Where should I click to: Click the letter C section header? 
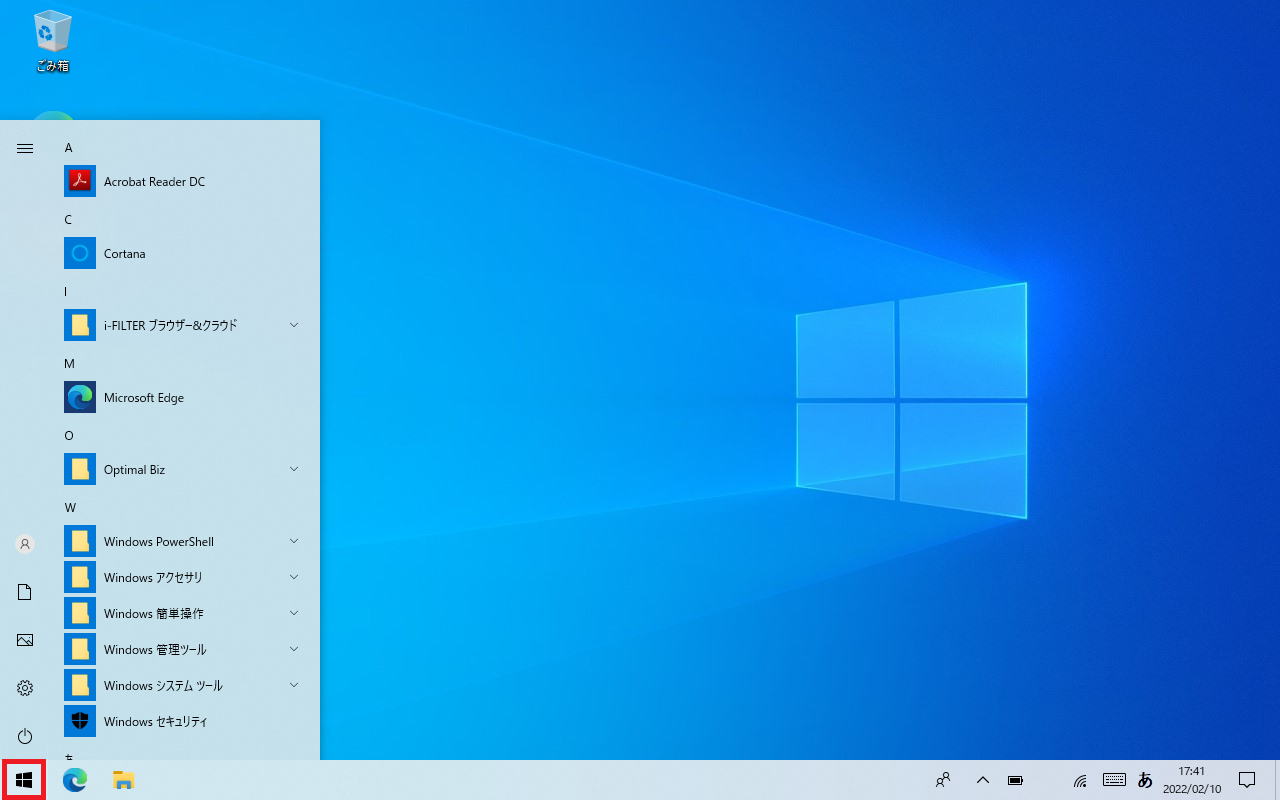(x=69, y=220)
